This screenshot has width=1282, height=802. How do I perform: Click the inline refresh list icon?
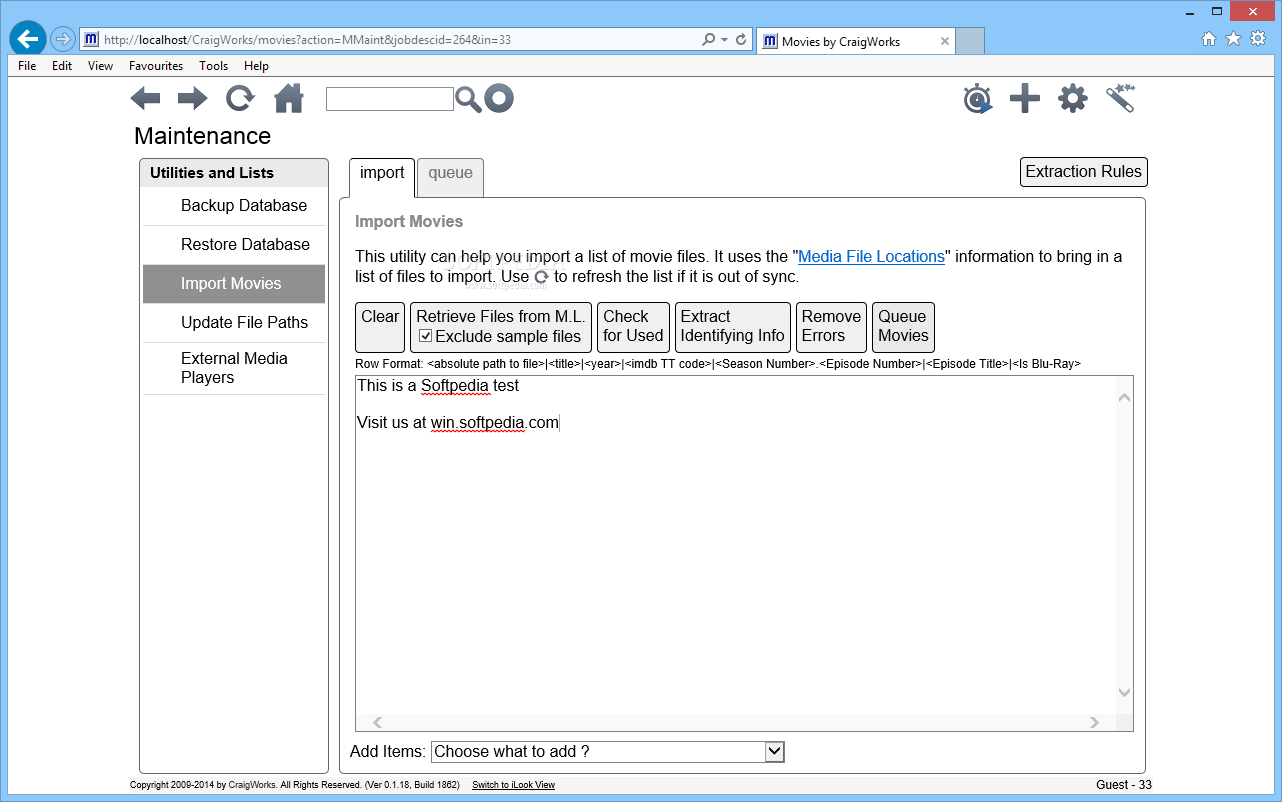tap(542, 277)
